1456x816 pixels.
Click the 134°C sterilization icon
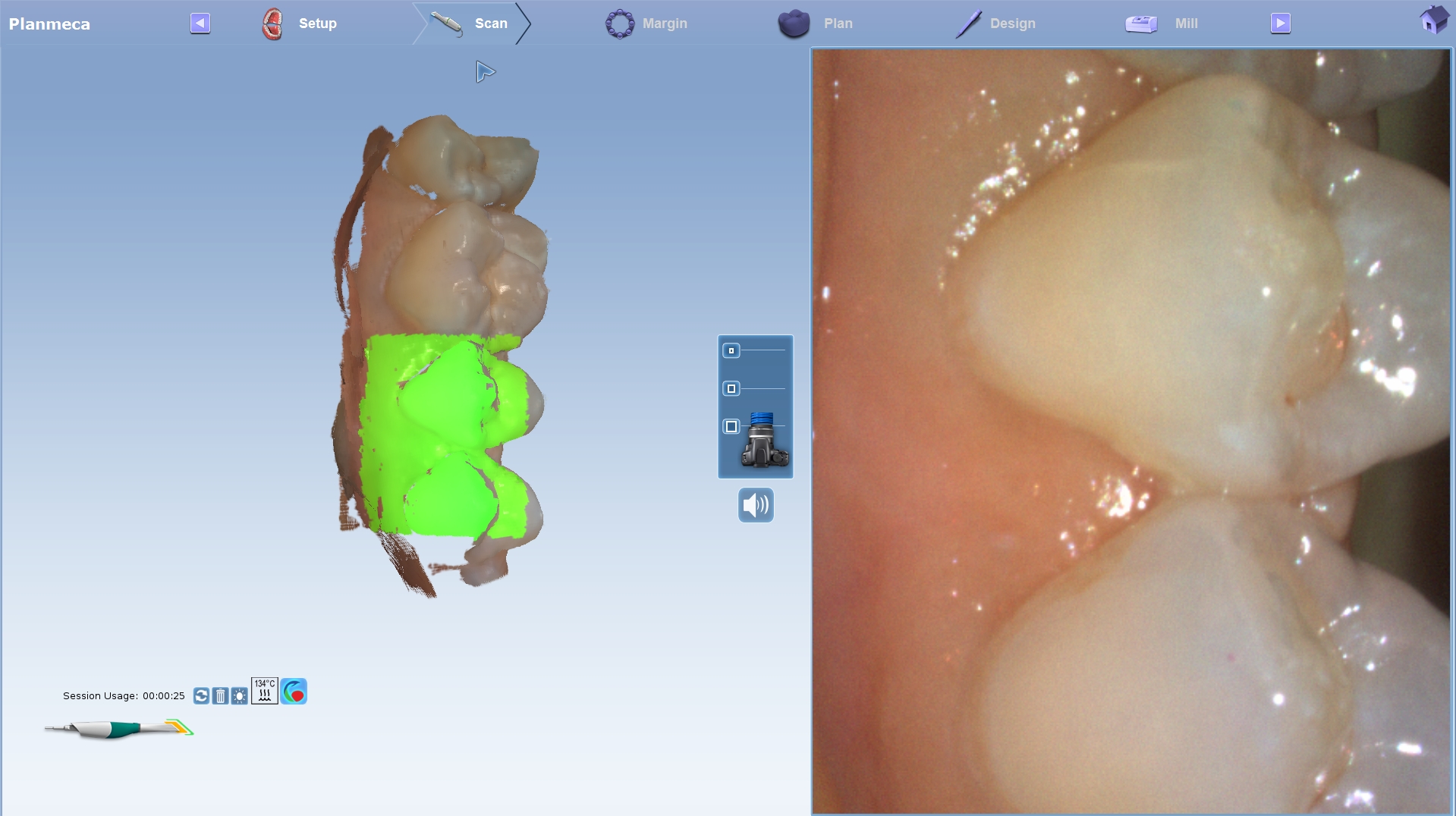pos(264,691)
